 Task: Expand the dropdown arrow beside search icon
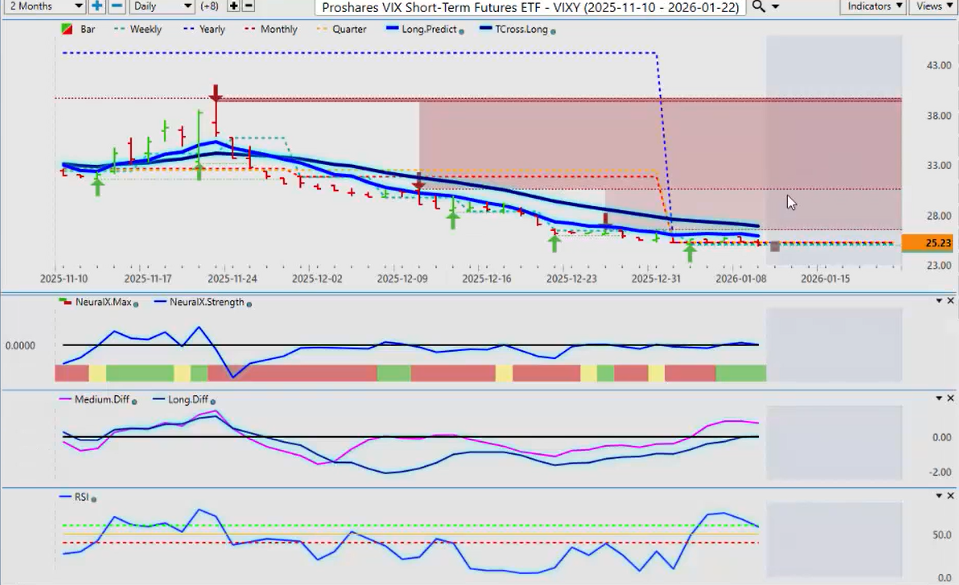[775, 6]
